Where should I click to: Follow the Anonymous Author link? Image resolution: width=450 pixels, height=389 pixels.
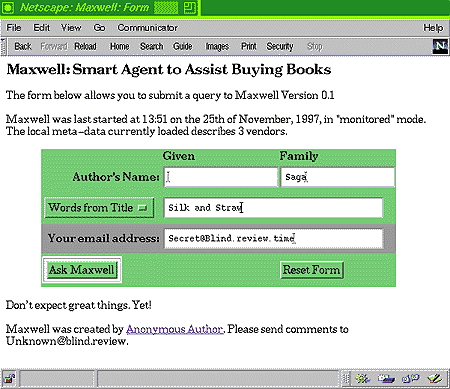click(175, 329)
